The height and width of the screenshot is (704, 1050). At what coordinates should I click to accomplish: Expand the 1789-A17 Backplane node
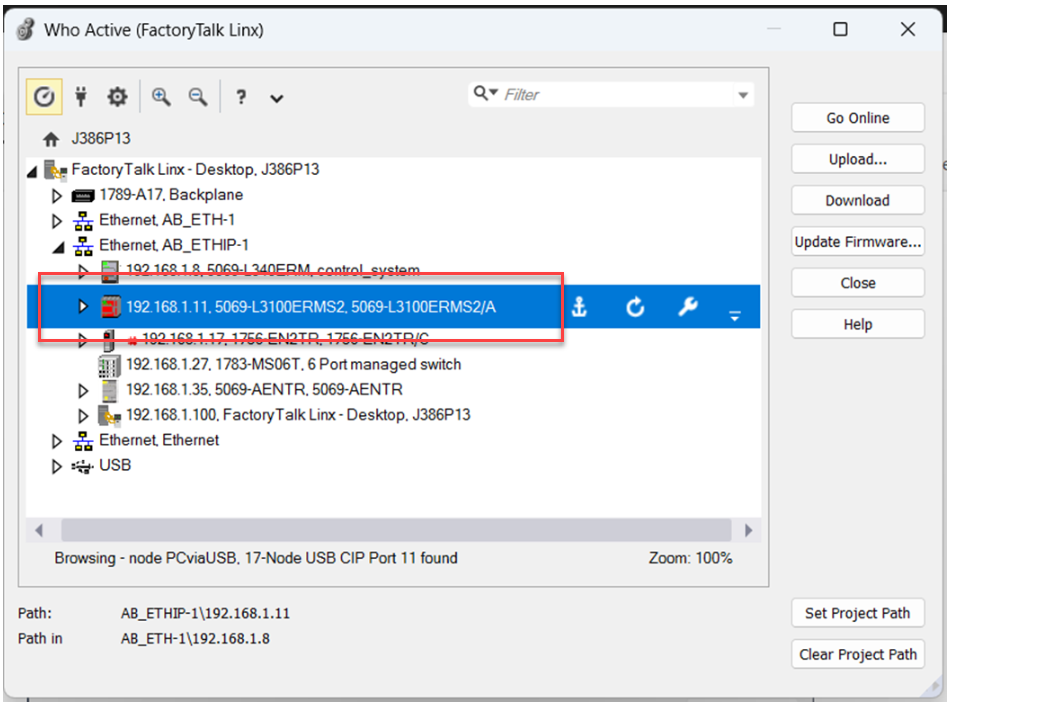[56, 194]
